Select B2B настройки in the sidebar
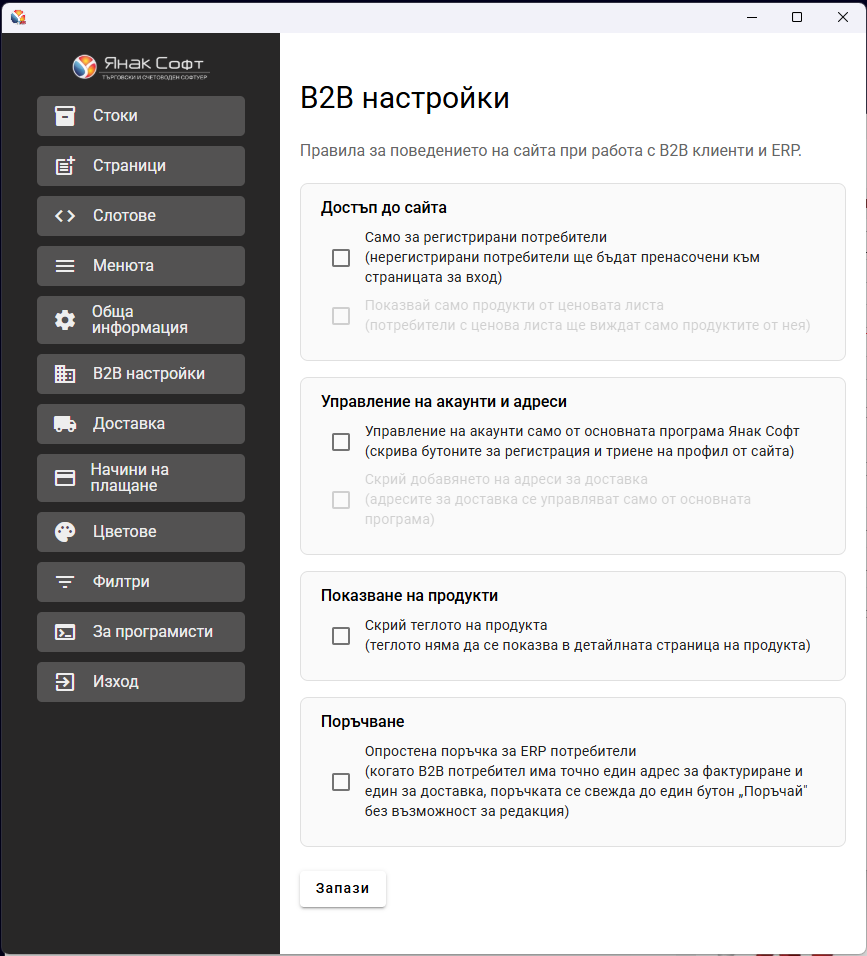The width and height of the screenshot is (867, 956). coord(141,374)
